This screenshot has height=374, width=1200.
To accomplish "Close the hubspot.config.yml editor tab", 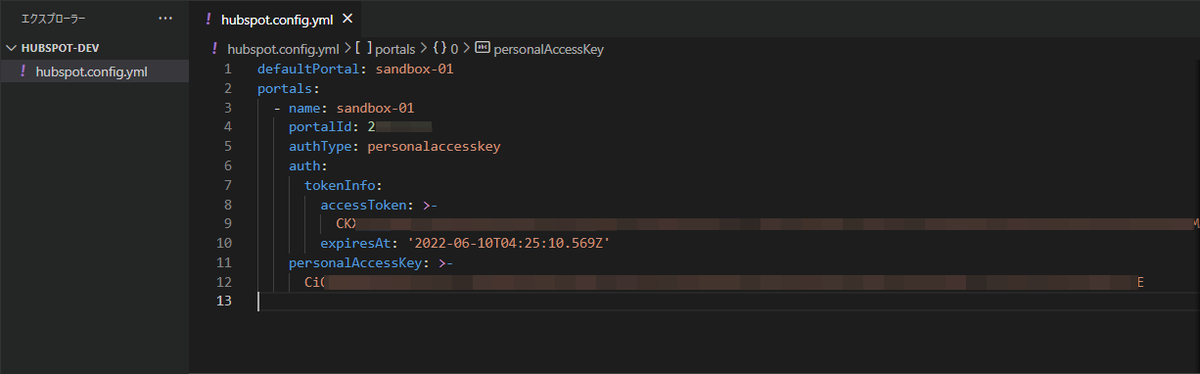I will pyautogui.click(x=347, y=19).
